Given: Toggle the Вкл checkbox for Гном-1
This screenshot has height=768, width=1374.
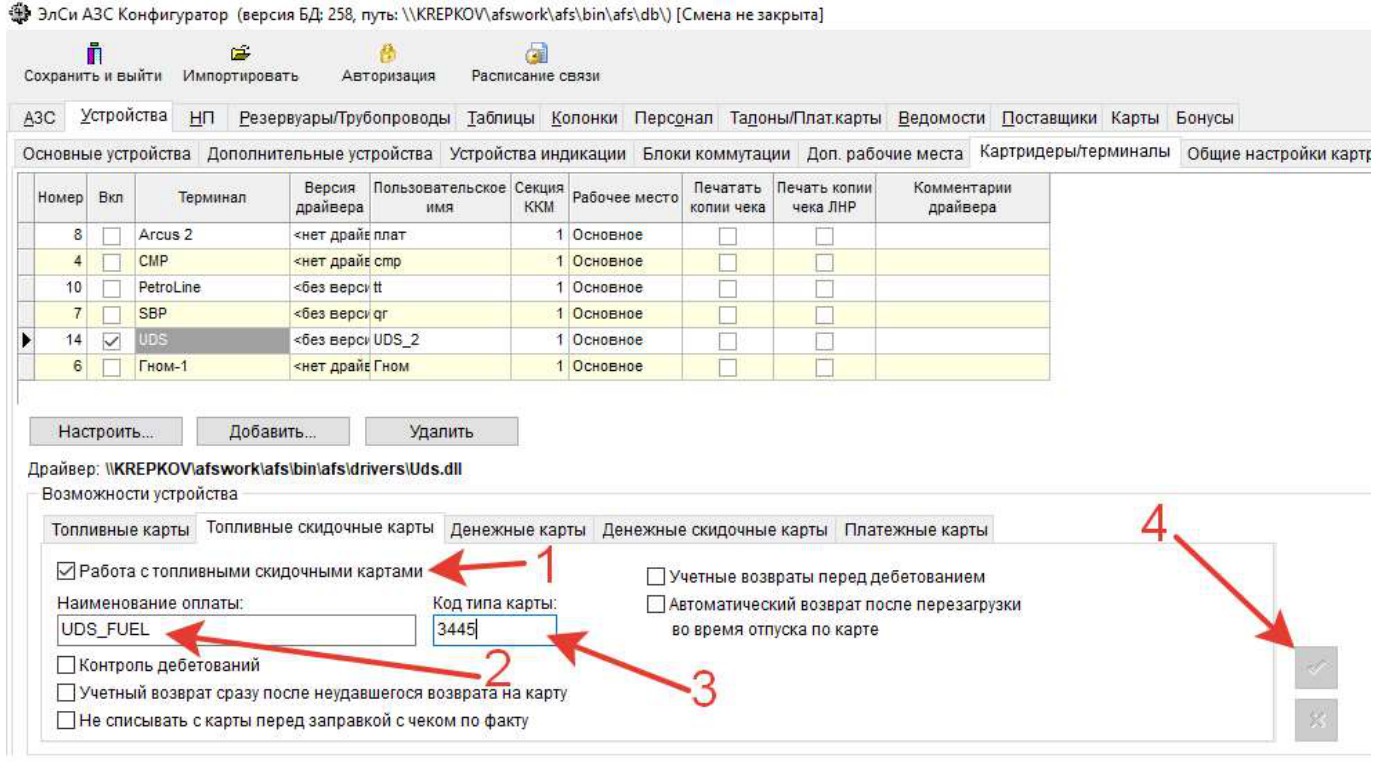Looking at the screenshot, I should point(112,367).
